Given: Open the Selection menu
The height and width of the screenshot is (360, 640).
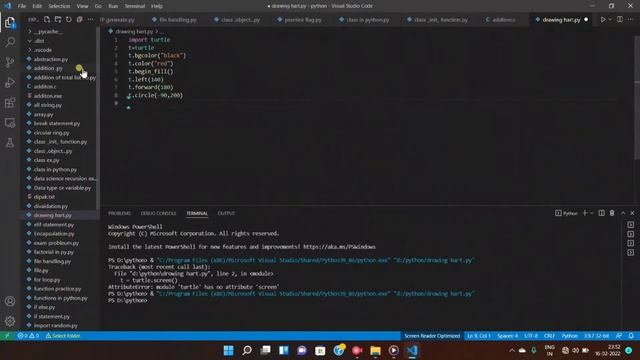Looking at the screenshot, I should point(59,6).
